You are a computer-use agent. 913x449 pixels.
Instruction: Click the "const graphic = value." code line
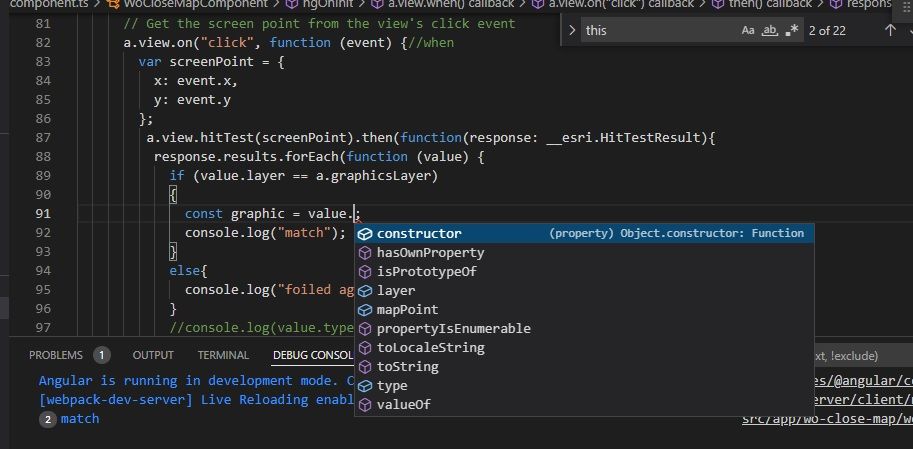point(273,214)
